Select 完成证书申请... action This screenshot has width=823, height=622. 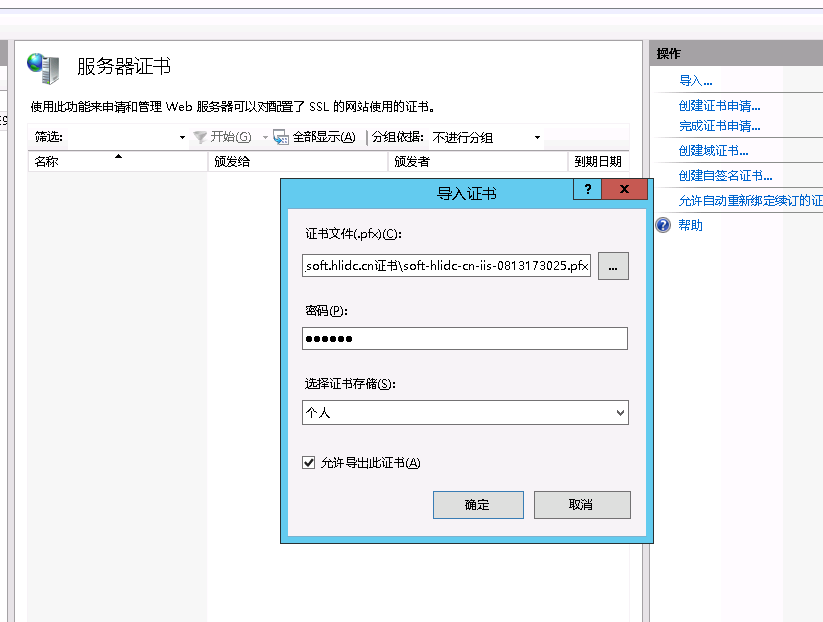coord(719,126)
